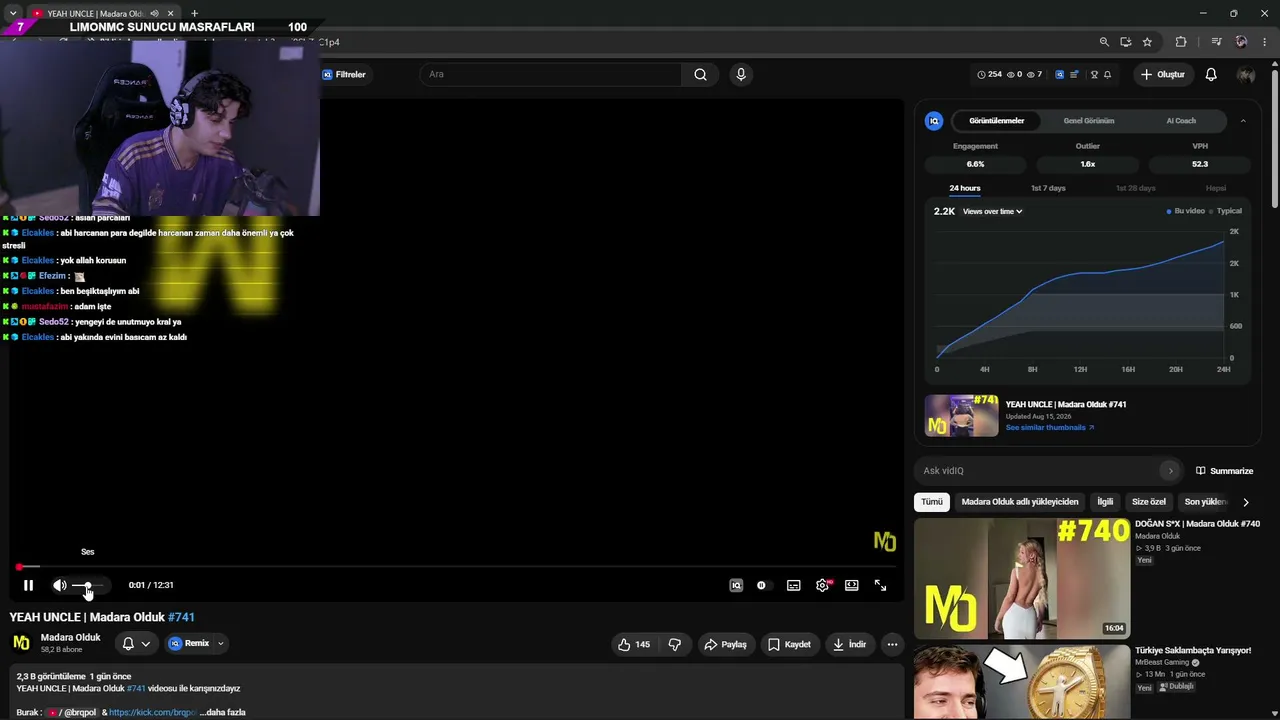
Task: Click the #741 hashtag in video title
Action: click(x=181, y=617)
